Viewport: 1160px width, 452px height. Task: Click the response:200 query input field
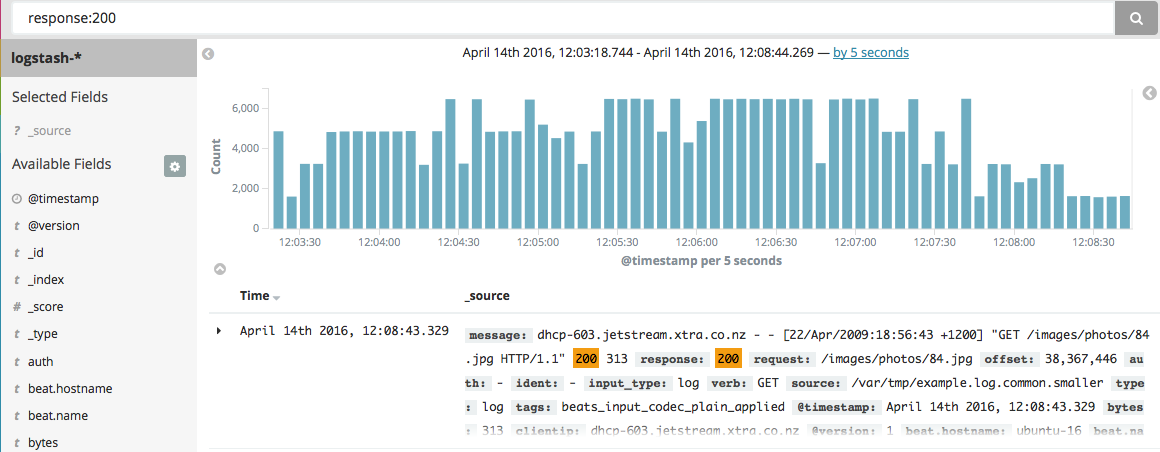coord(563,18)
